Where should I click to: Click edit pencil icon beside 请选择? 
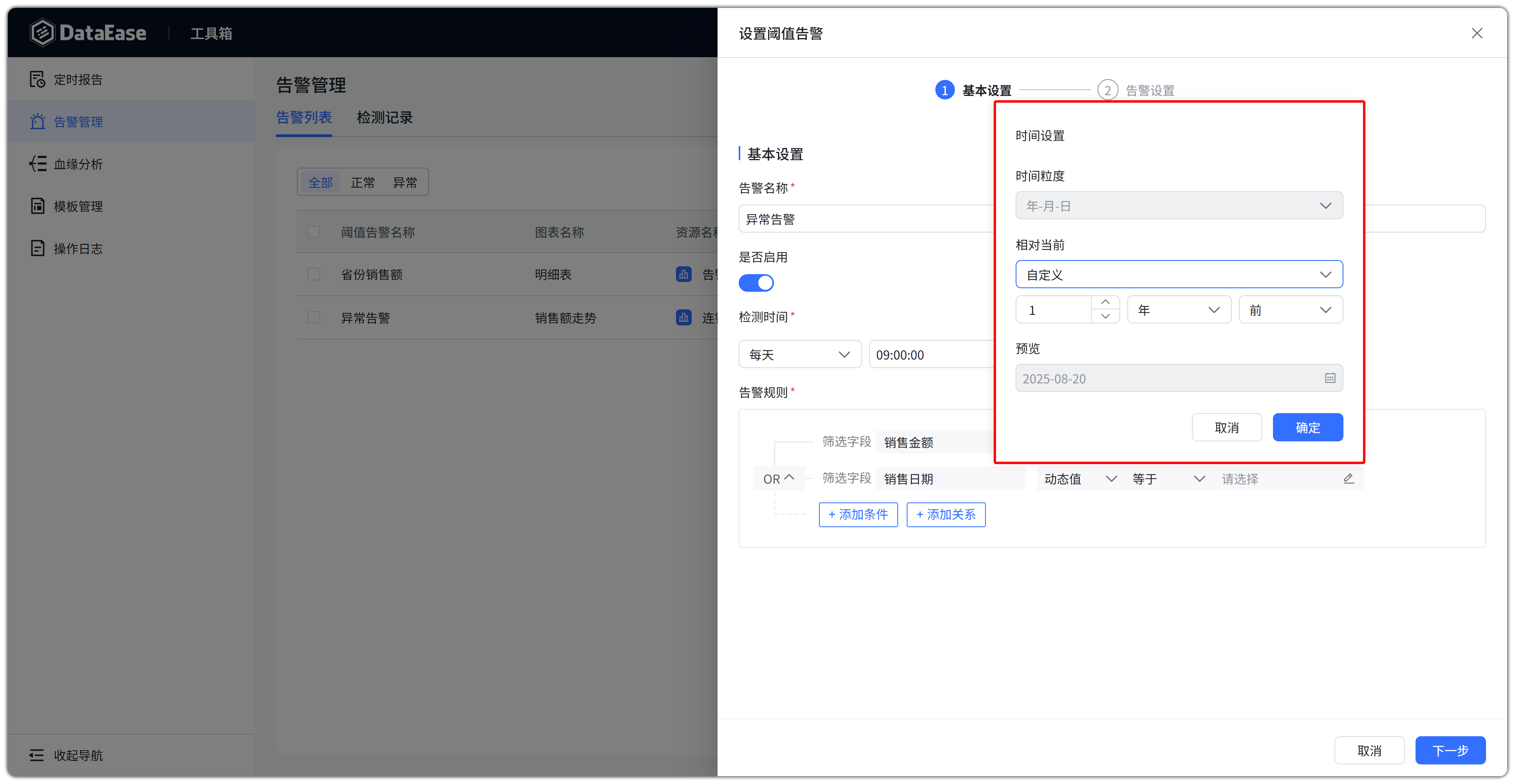(1349, 479)
